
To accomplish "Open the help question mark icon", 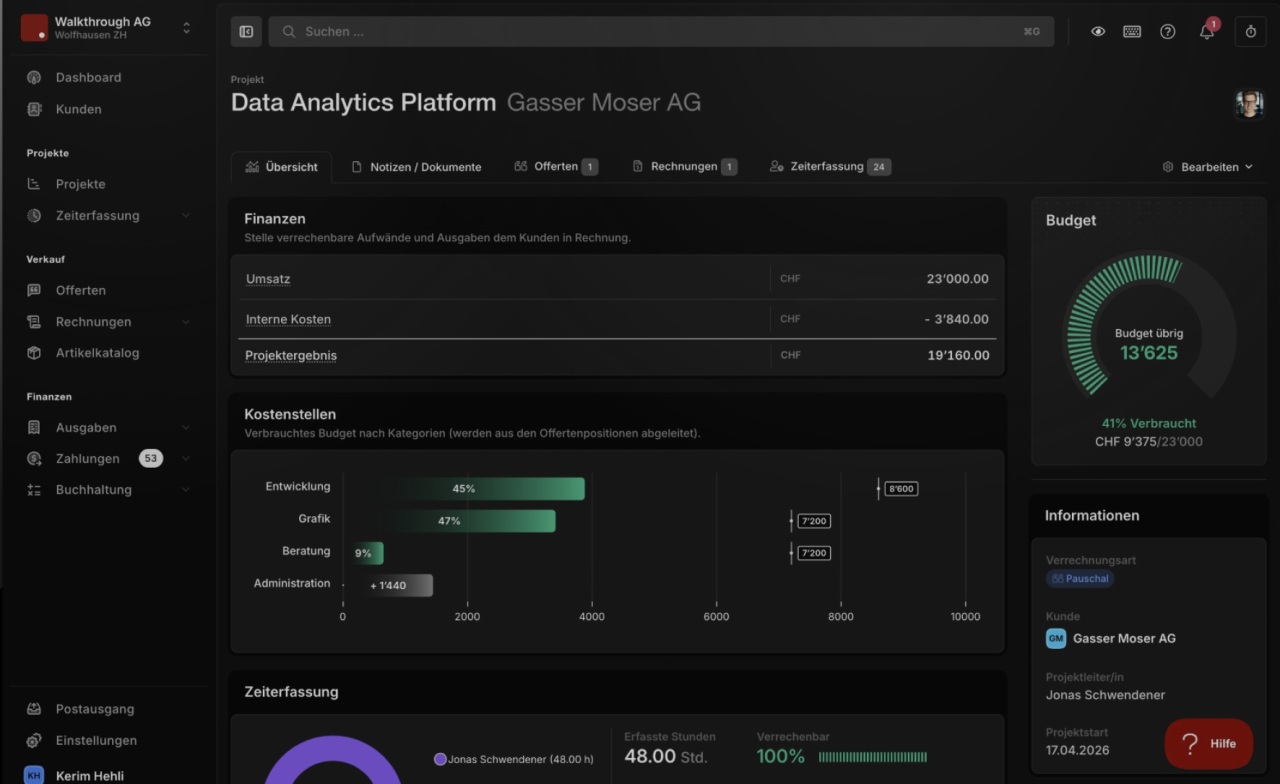I will click(1168, 32).
